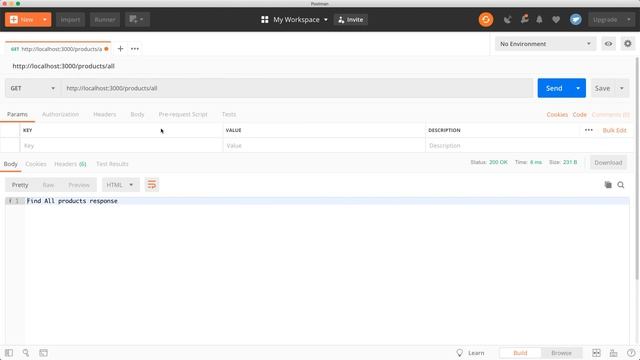Open the satellite capture requests icon

click(507, 20)
